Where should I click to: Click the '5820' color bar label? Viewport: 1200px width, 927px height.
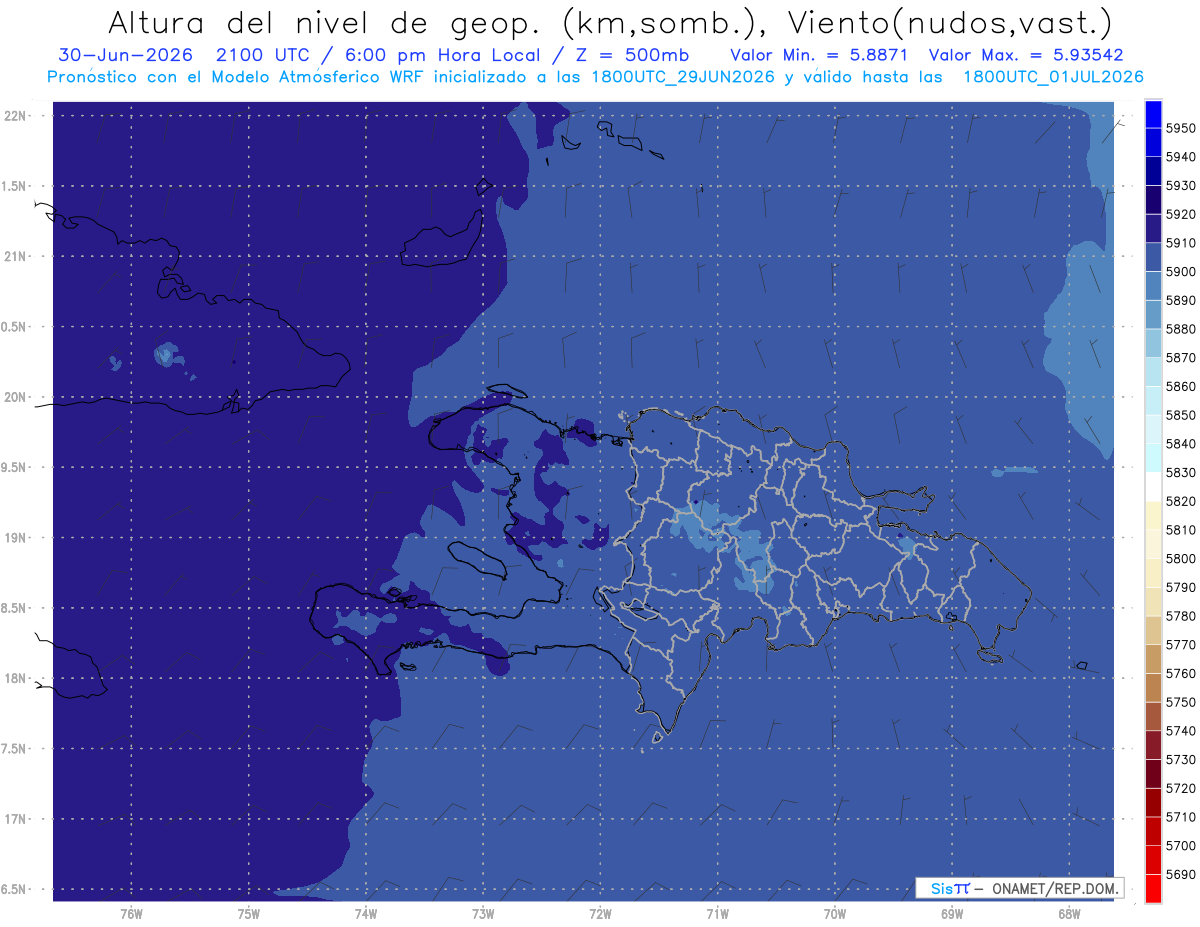(x=1180, y=501)
